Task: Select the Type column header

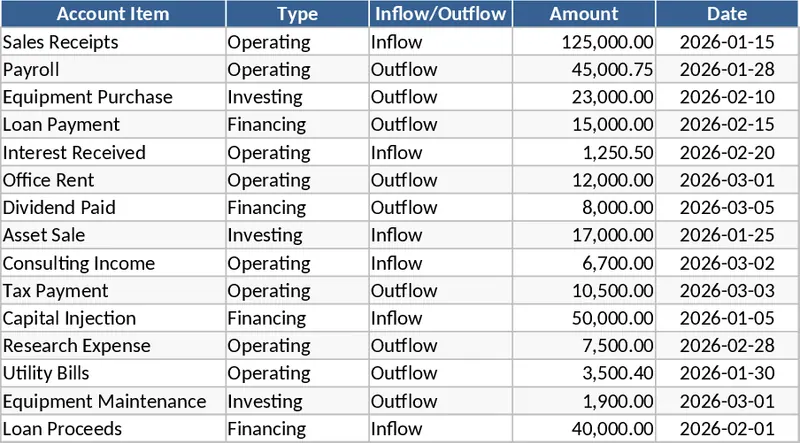Action: (x=296, y=14)
